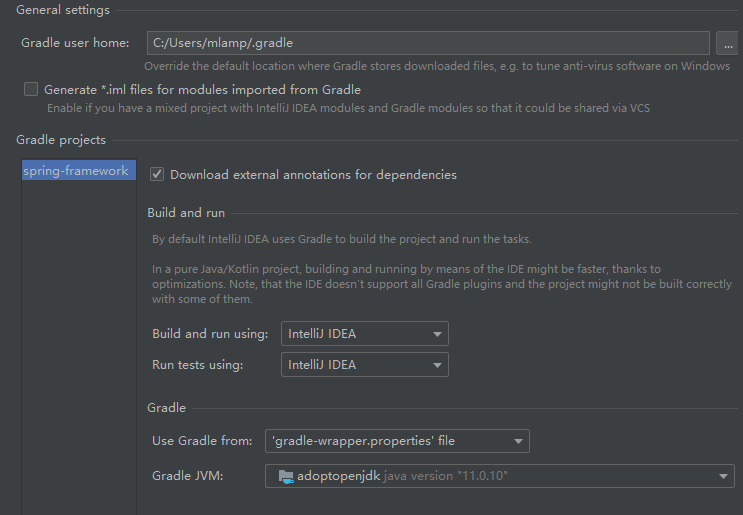The height and width of the screenshot is (515, 743).
Task: Click the adoptopenjdk folder icon in Gradle JVM
Action: [x=286, y=477]
